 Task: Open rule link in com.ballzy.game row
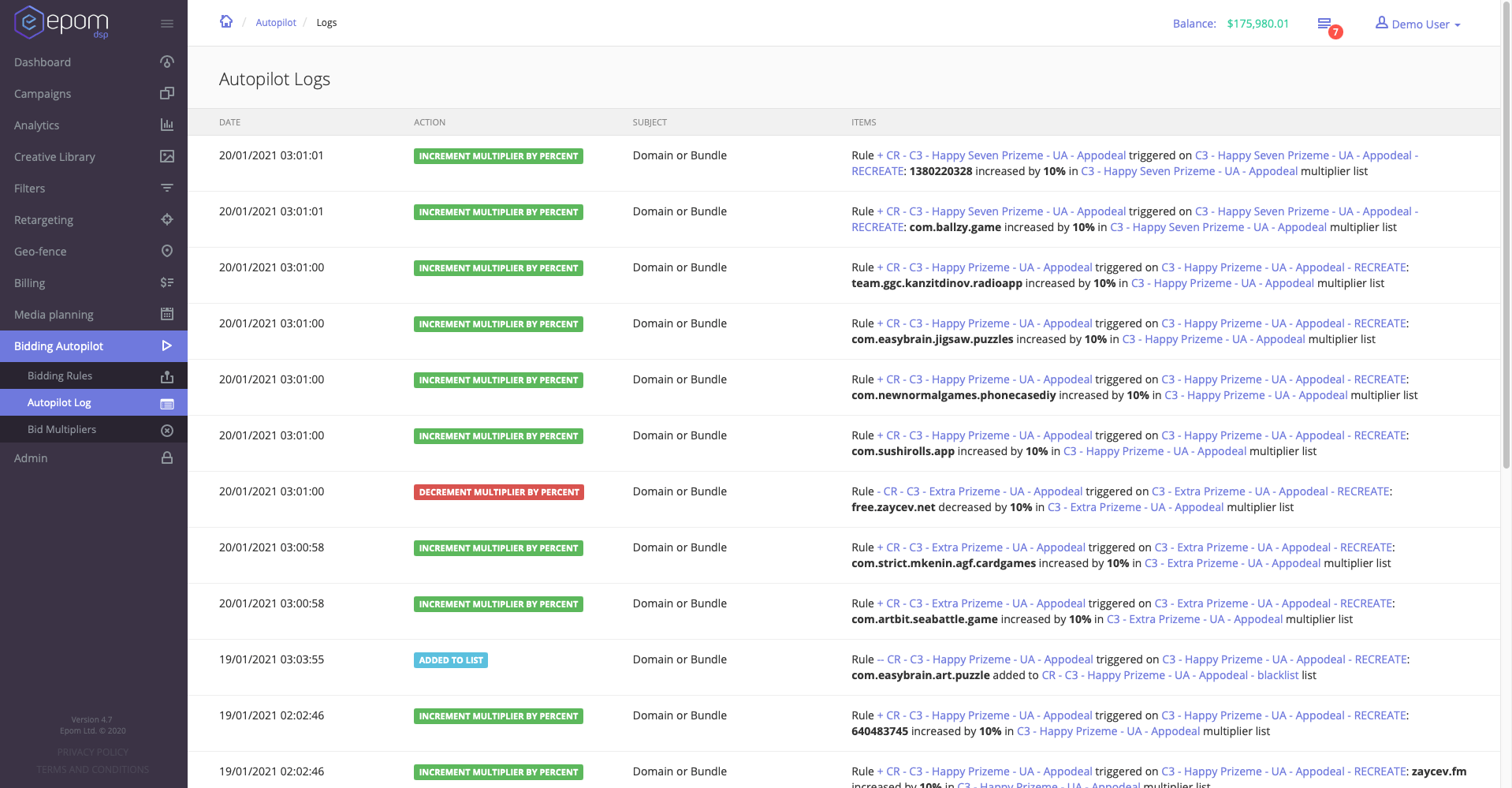(x=1001, y=211)
